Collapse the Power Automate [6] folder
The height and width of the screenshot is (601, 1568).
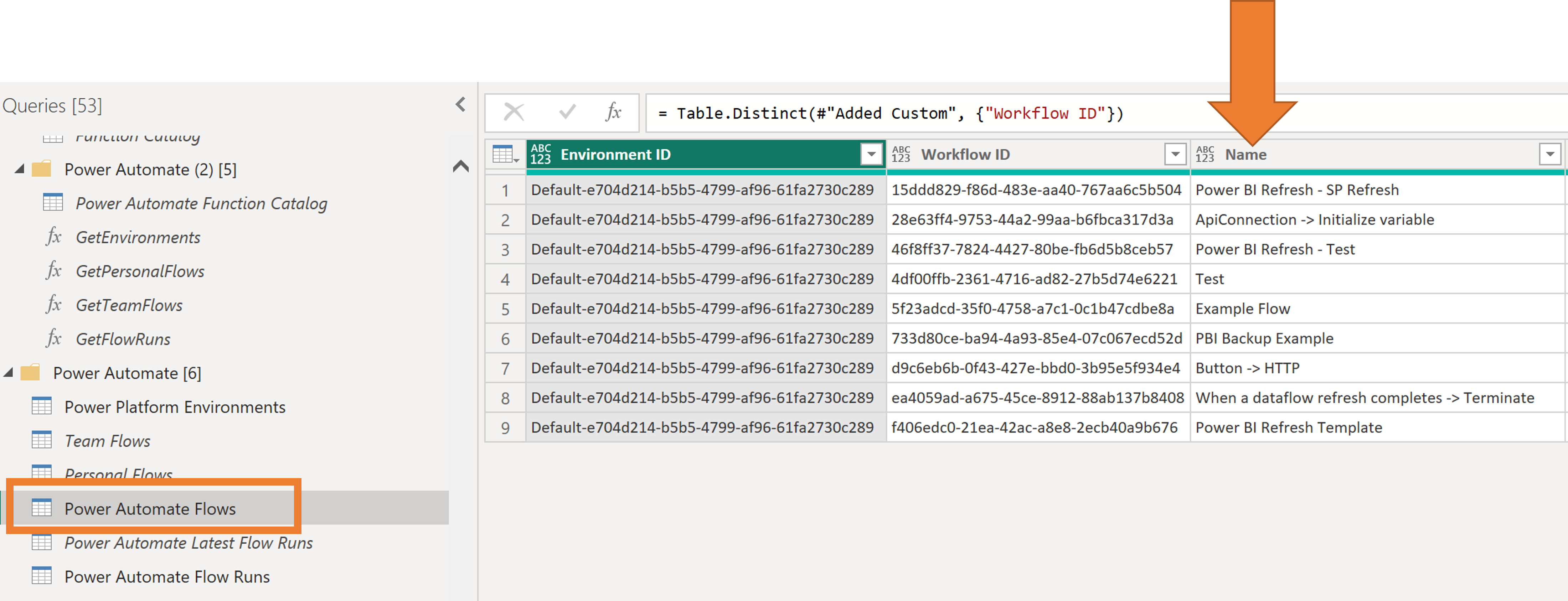point(9,372)
